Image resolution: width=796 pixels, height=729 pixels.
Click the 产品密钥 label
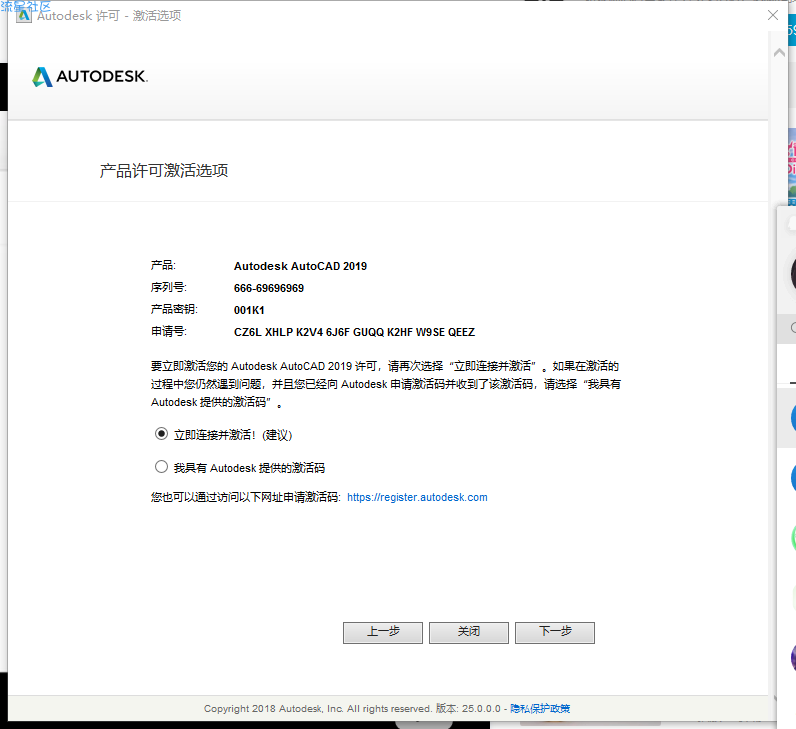point(174,309)
